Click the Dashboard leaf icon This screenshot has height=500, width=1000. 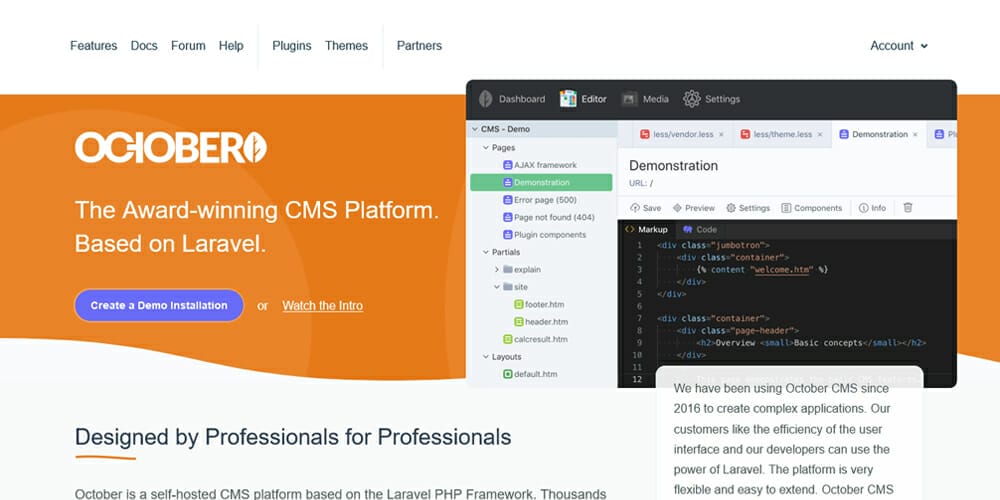[x=485, y=99]
